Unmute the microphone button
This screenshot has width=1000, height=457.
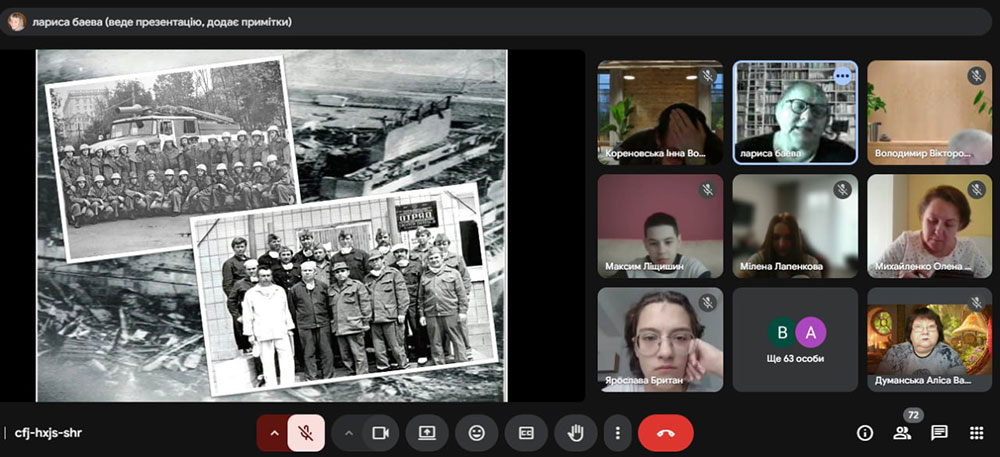pyautogui.click(x=306, y=433)
